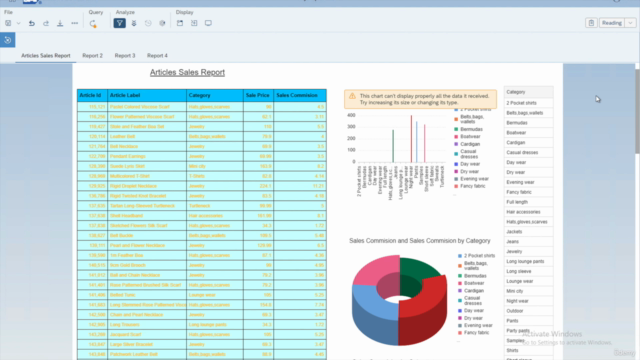
Task: Click the Refresh query icon
Action: click(93, 24)
